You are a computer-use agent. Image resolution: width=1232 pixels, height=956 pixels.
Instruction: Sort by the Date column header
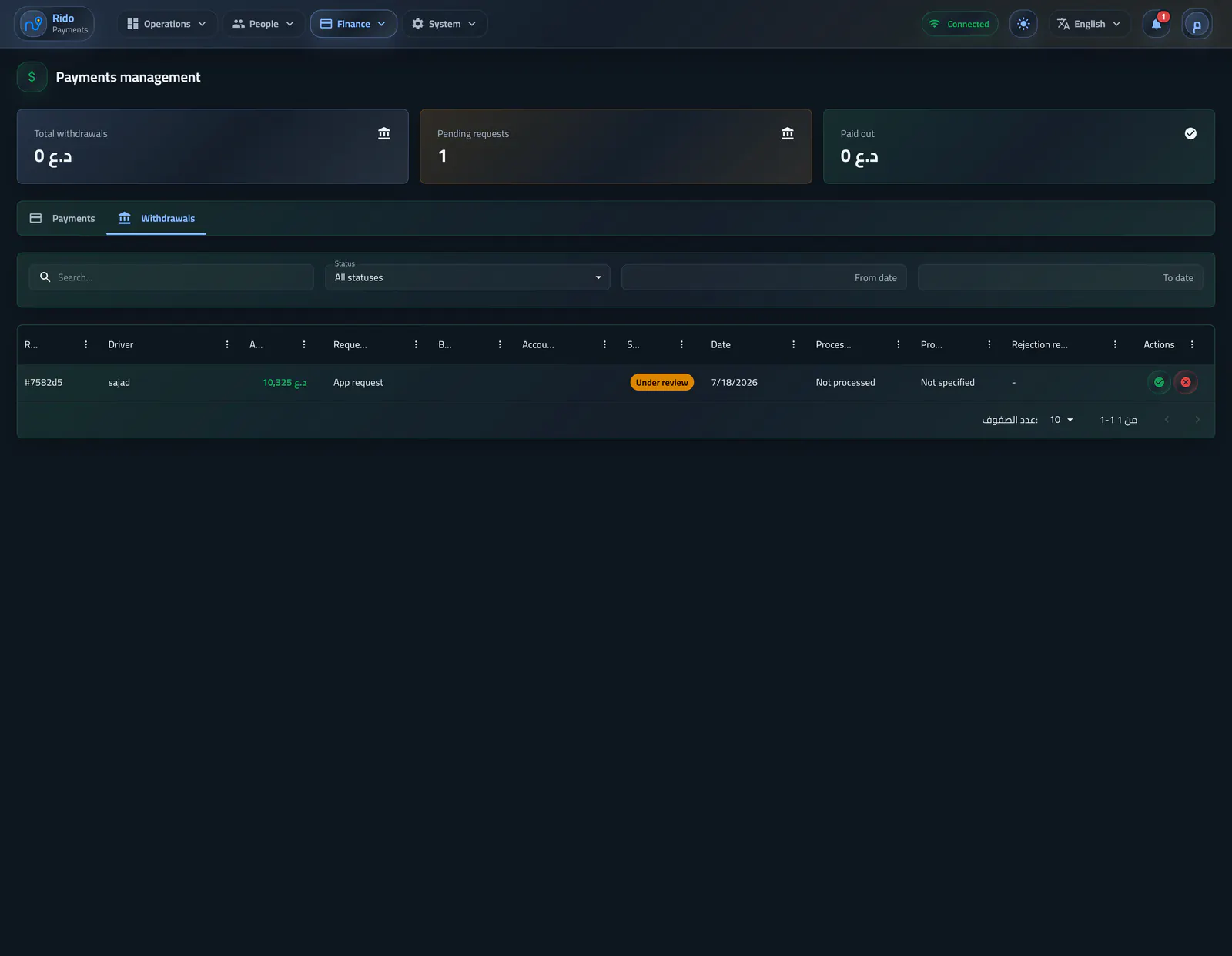click(x=721, y=344)
